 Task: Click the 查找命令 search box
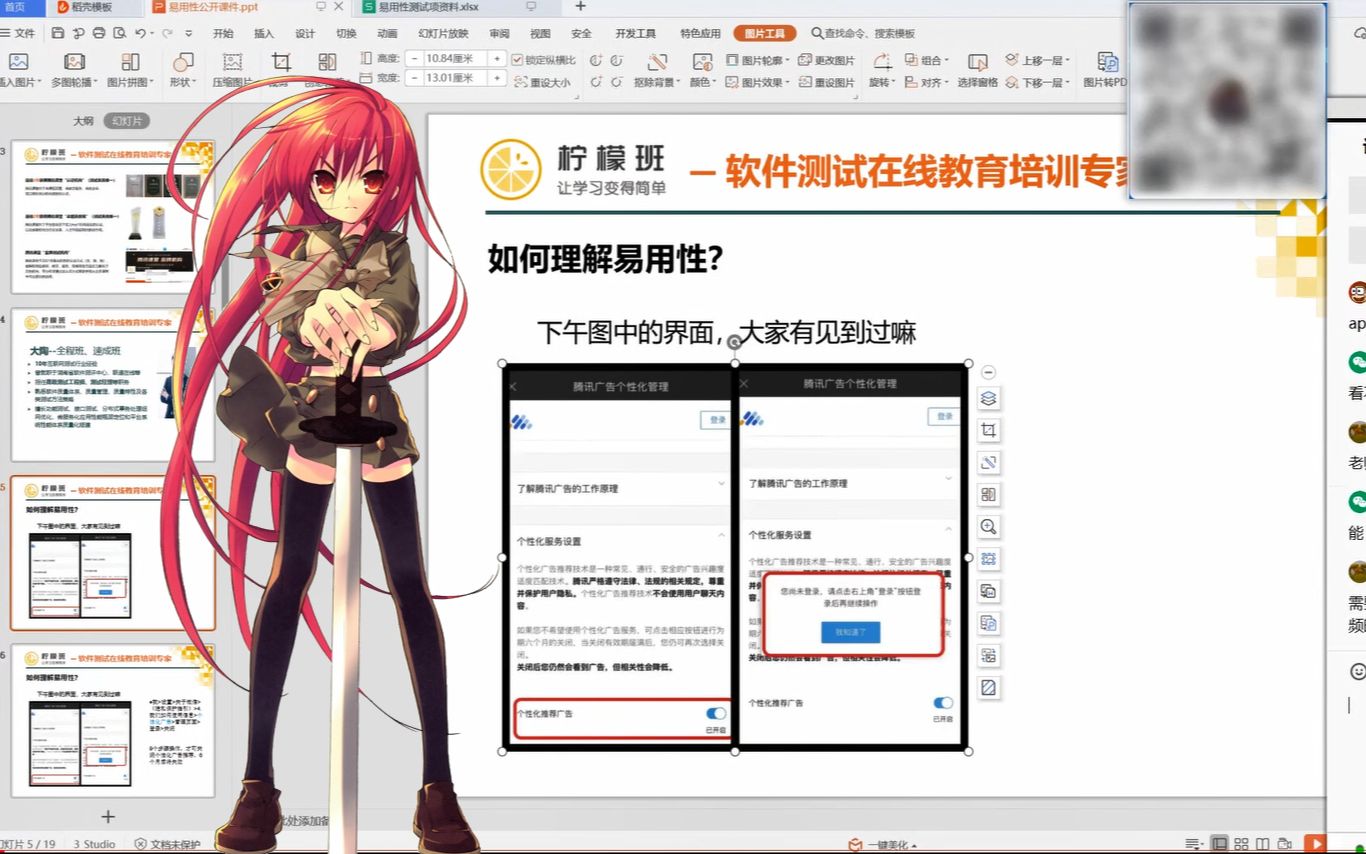click(x=863, y=33)
